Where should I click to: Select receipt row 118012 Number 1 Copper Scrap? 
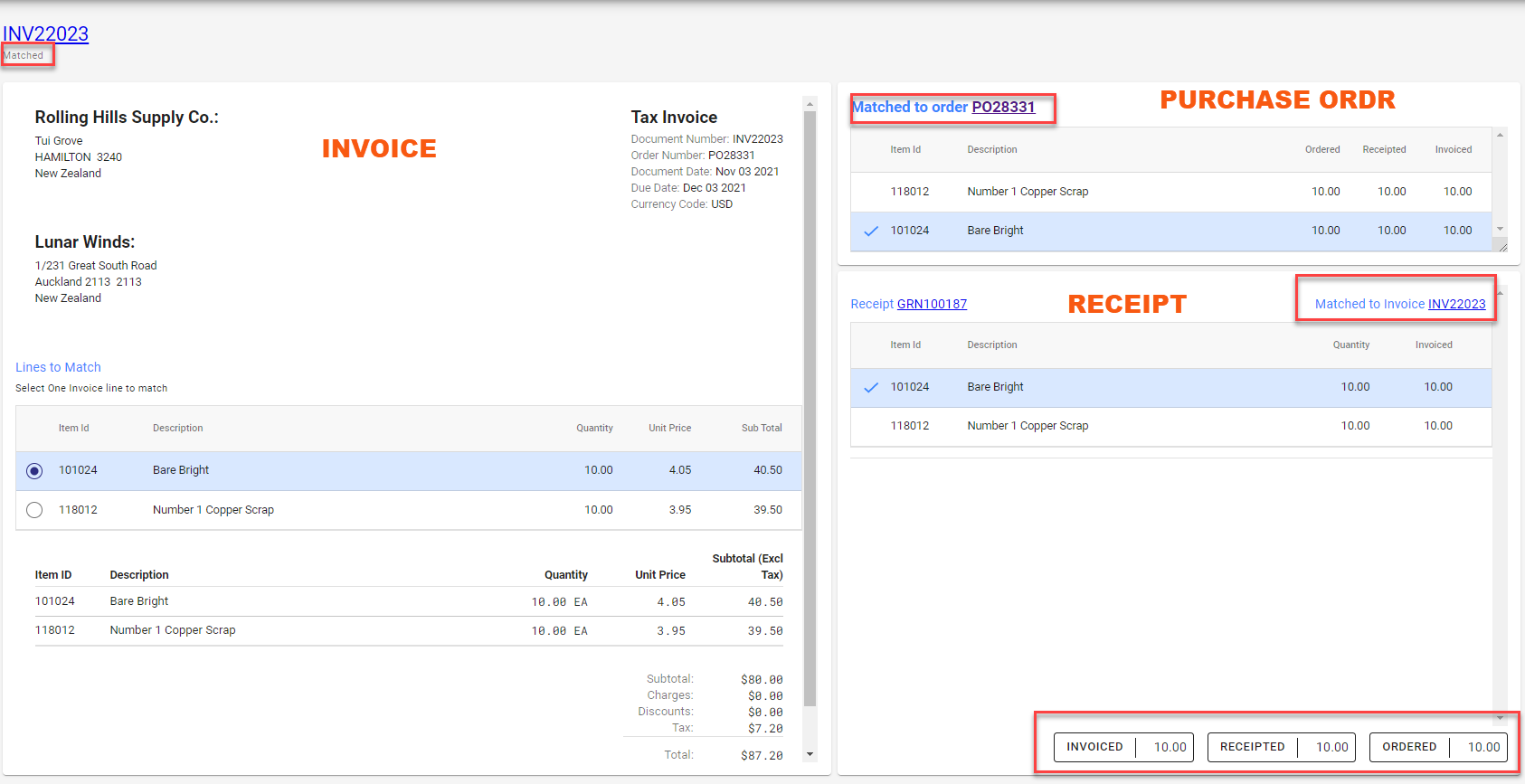click(1170, 426)
